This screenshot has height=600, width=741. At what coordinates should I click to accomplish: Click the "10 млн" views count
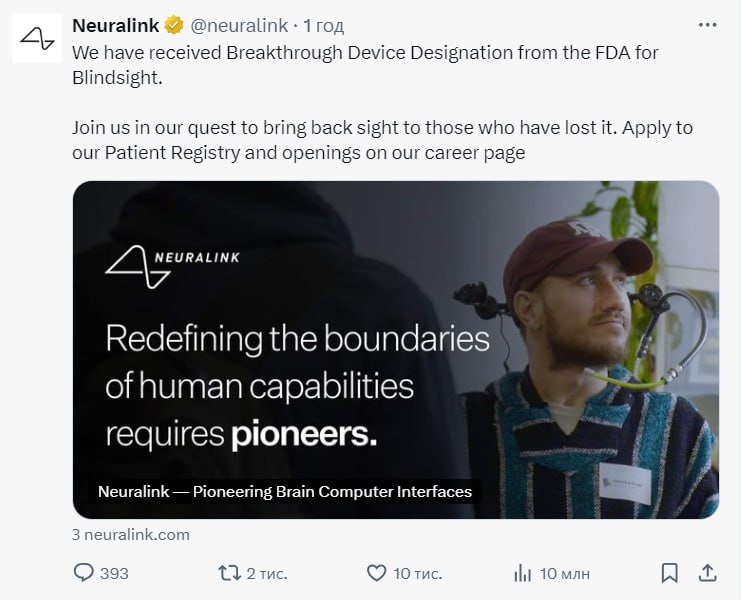click(565, 573)
